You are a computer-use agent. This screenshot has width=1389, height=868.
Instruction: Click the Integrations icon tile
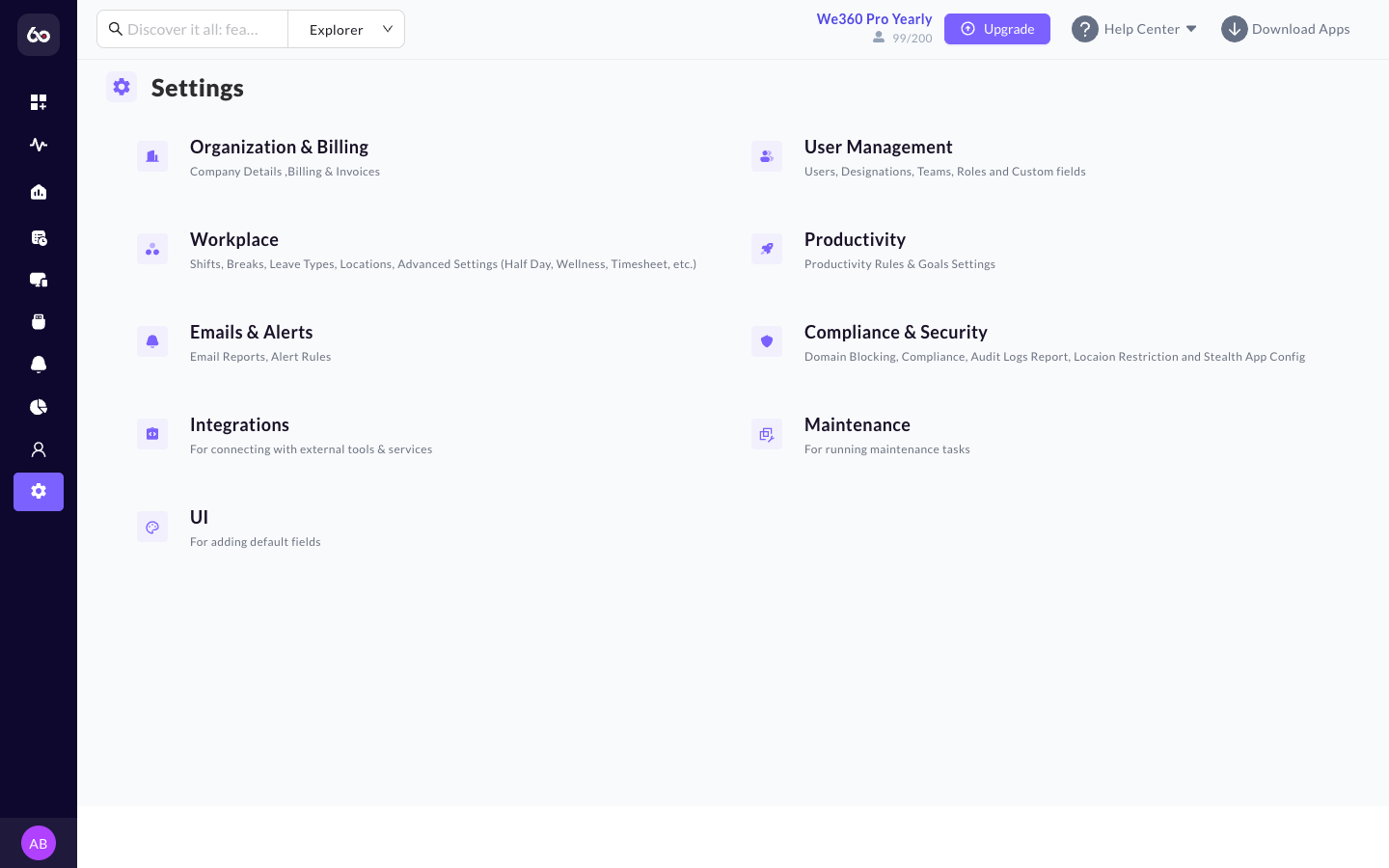[152, 434]
